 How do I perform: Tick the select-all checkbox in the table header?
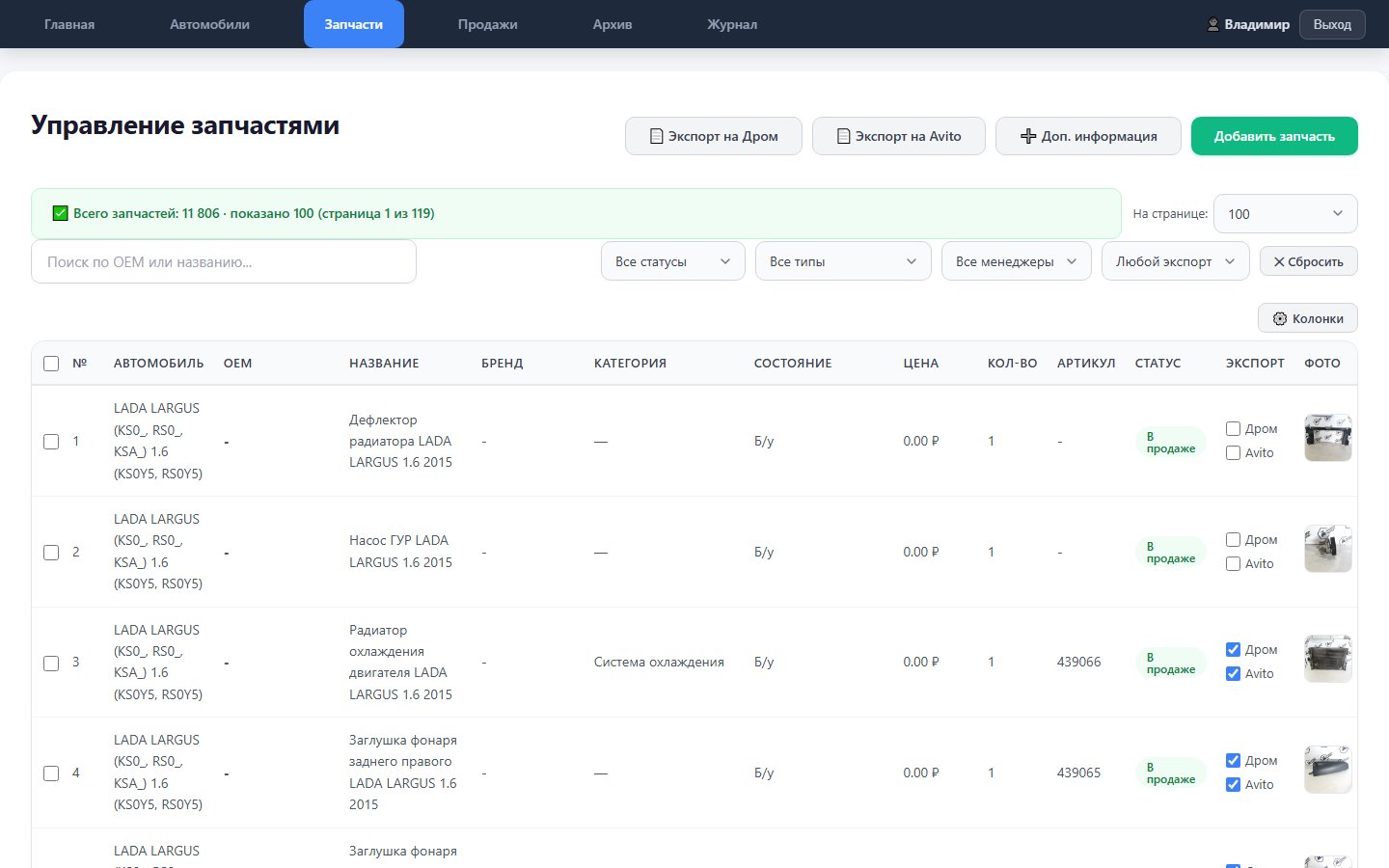[51, 364]
